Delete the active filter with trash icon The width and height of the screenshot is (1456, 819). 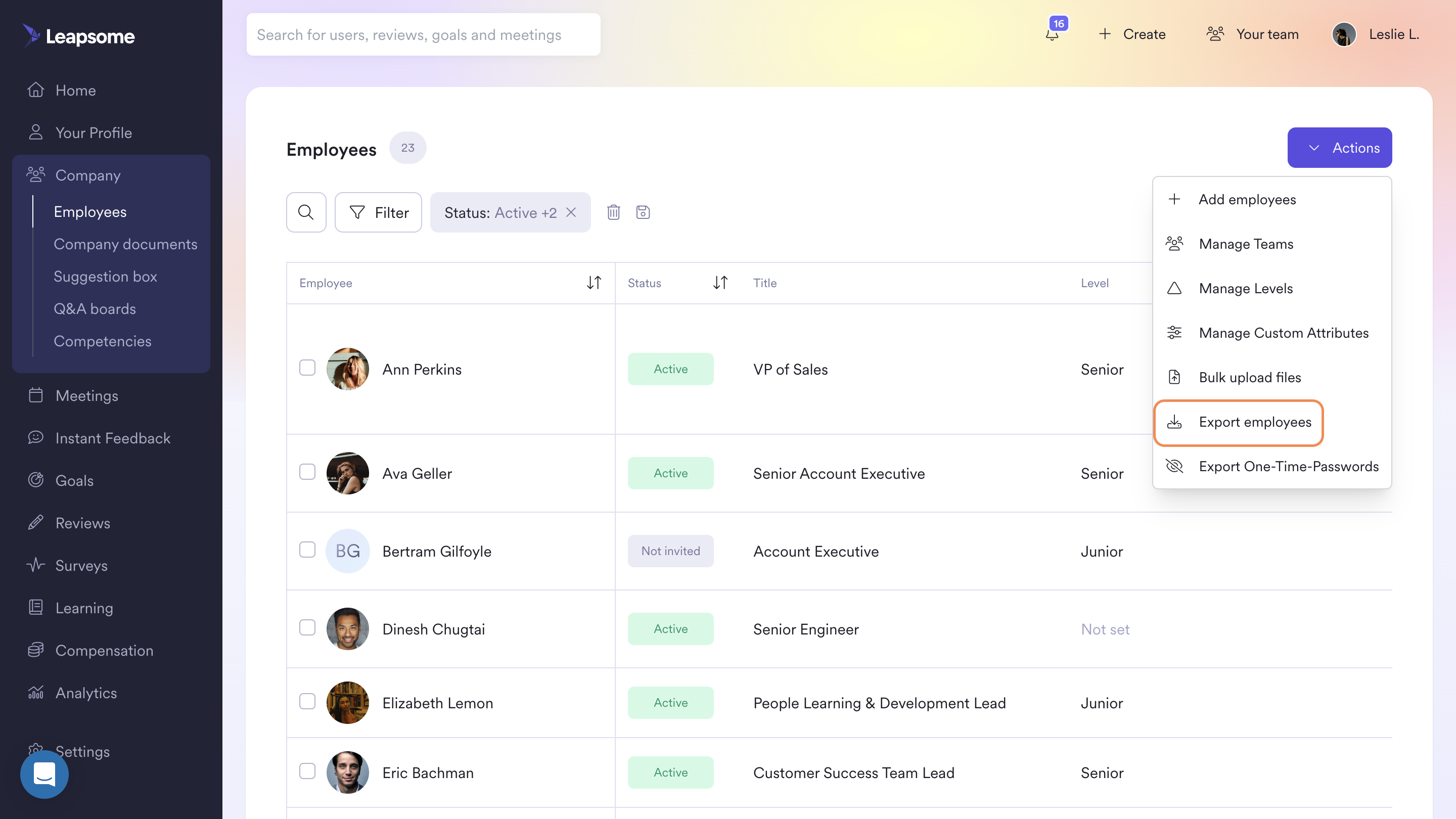tap(613, 212)
